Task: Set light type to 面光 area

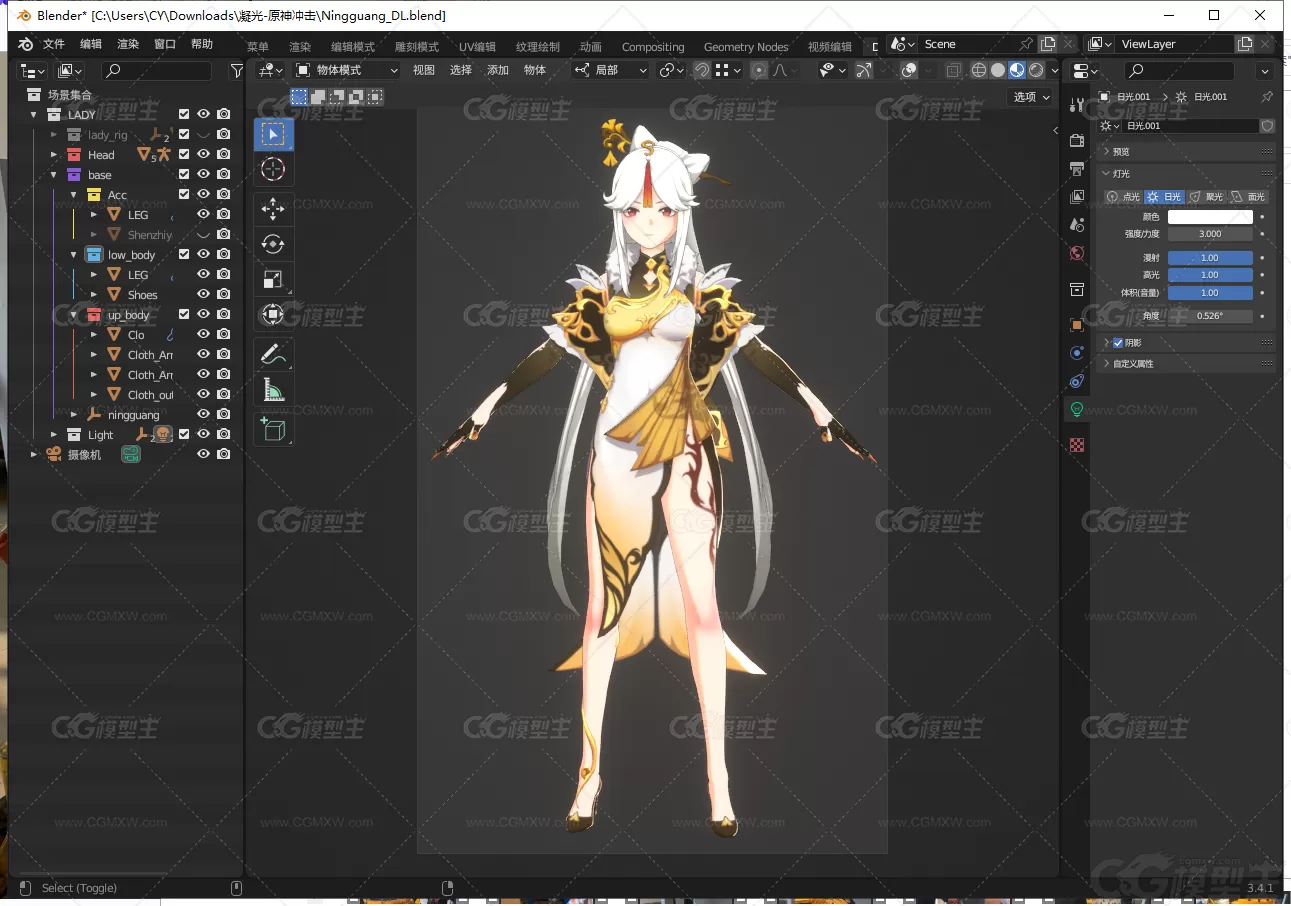Action: pyautogui.click(x=1249, y=197)
